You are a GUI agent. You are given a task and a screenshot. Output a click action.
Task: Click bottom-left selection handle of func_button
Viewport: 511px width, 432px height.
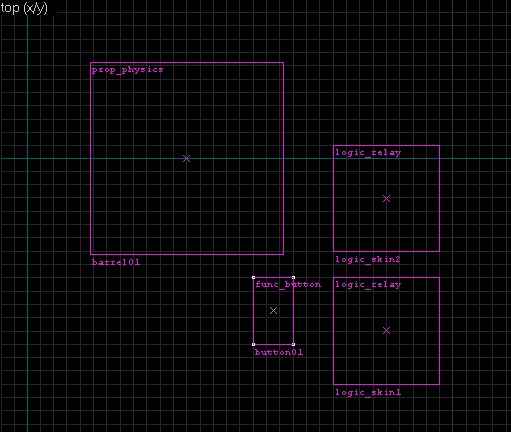[x=254, y=344]
